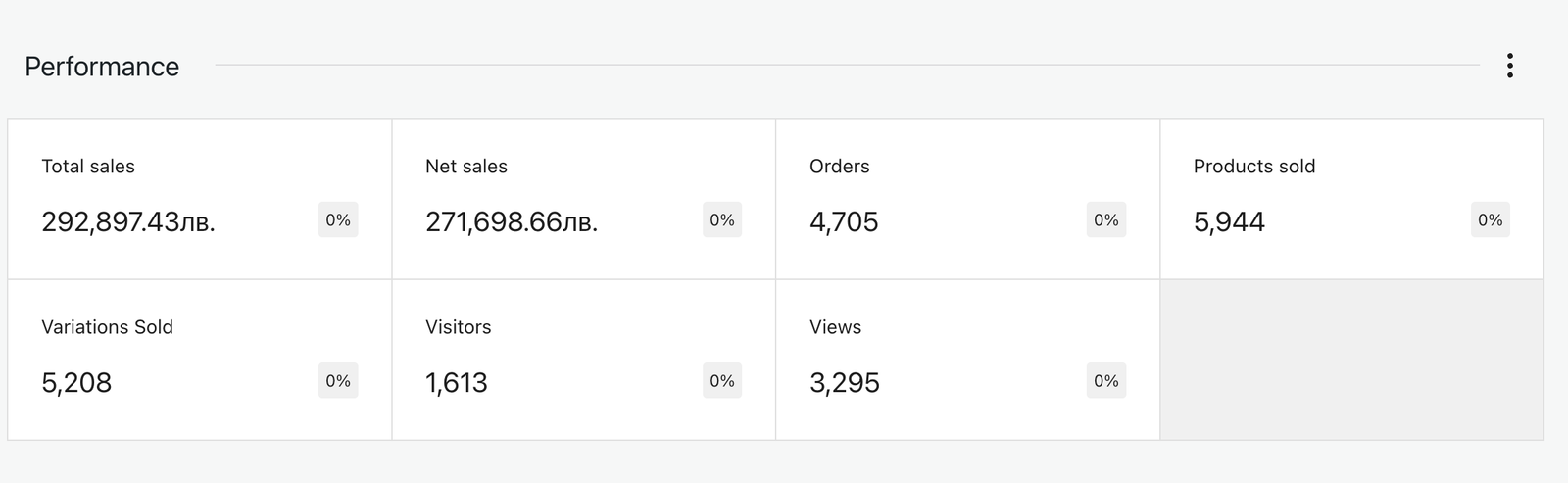Open the Visitors report card

pyautogui.click(x=459, y=327)
